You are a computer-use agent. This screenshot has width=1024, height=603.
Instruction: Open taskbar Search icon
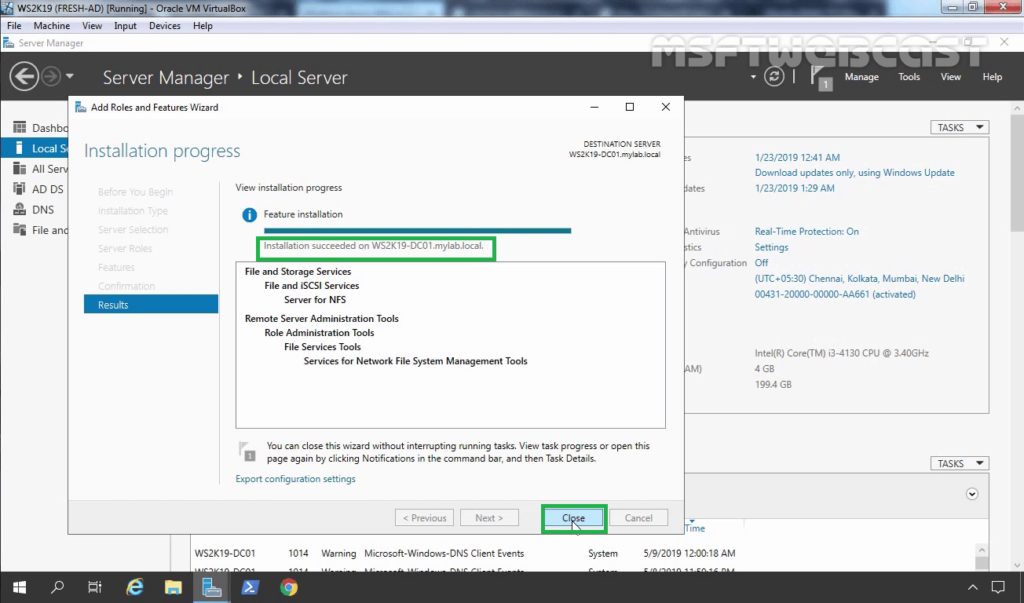pos(57,587)
